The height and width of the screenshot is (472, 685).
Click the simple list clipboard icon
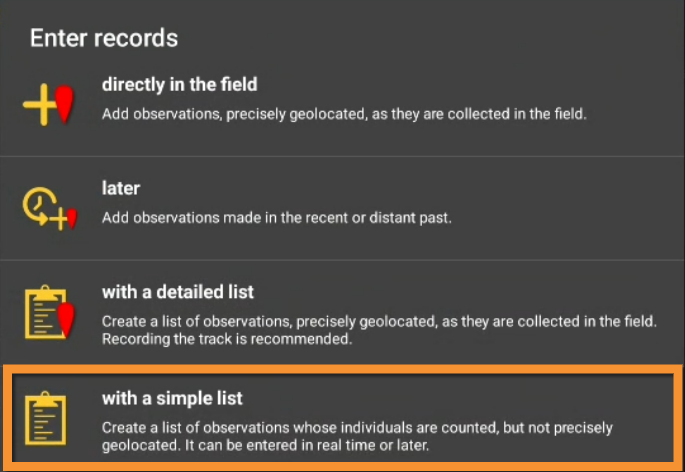(44, 419)
